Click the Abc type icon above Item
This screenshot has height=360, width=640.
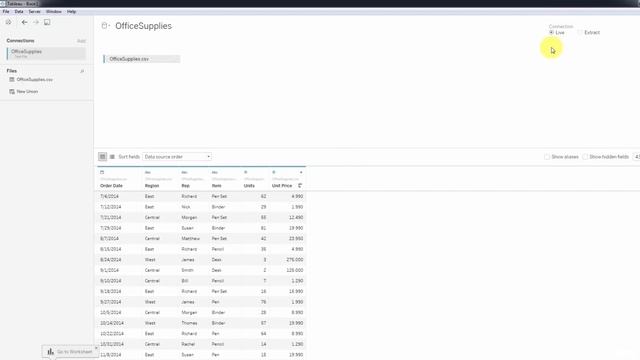click(215, 172)
